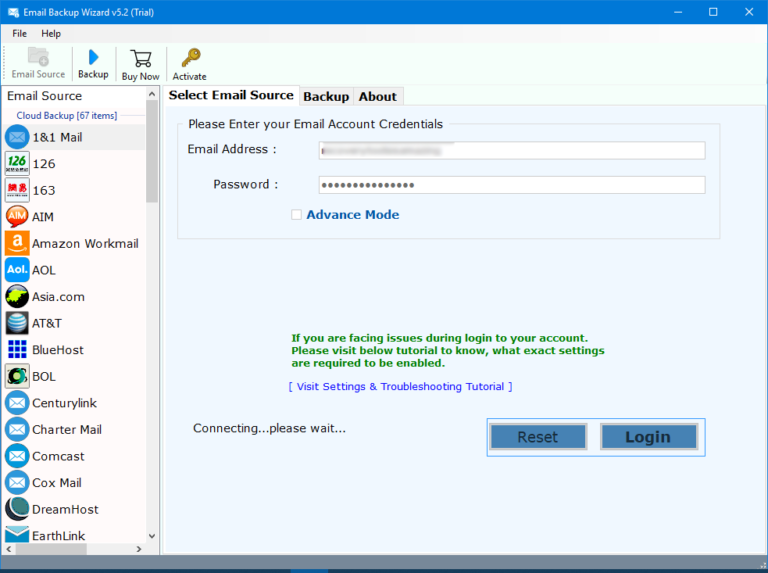The image size is (768, 573).
Task: Click the Activate key icon
Action: tap(189, 57)
